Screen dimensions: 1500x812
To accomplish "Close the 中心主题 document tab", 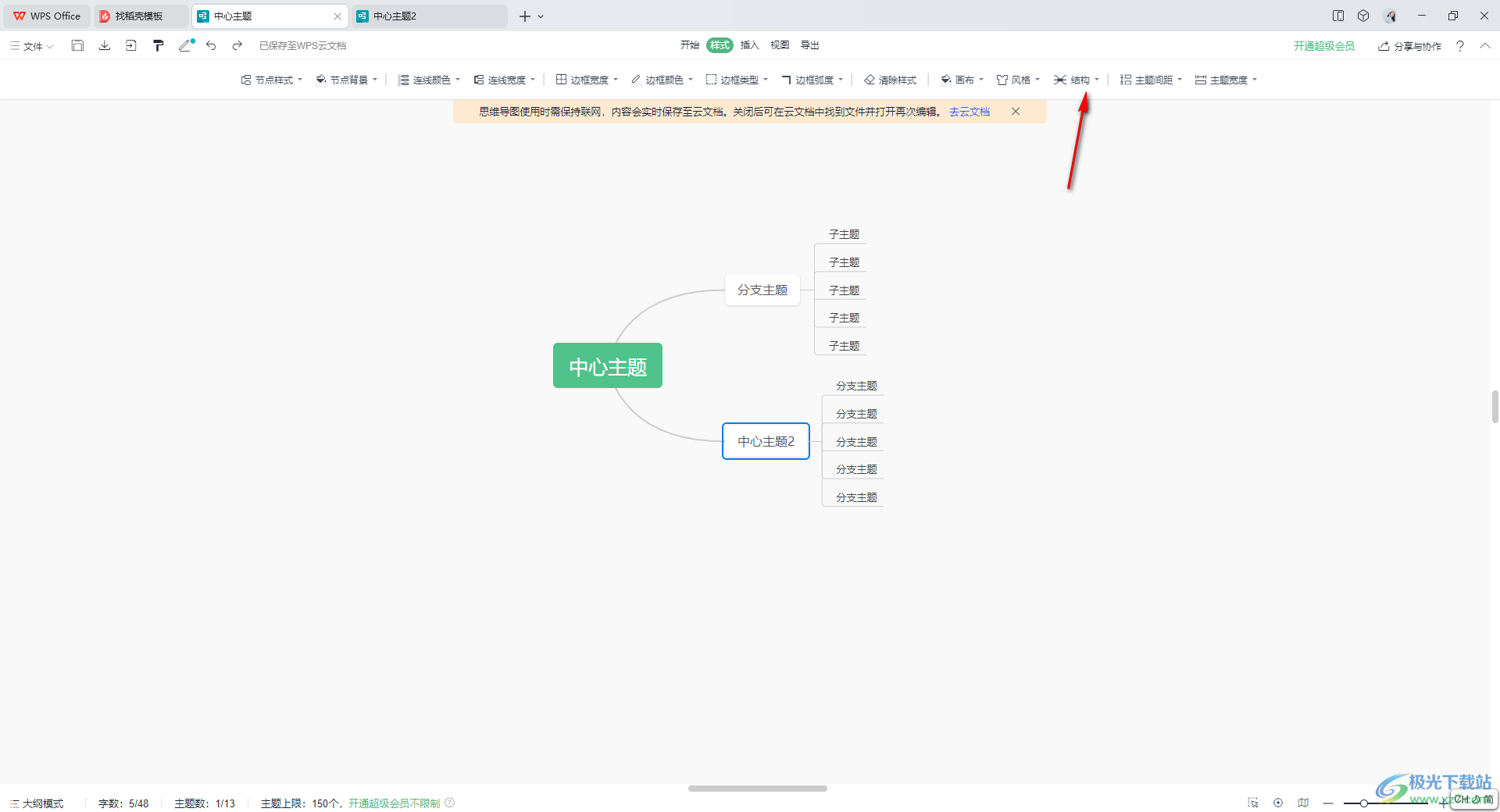I will (x=337, y=16).
